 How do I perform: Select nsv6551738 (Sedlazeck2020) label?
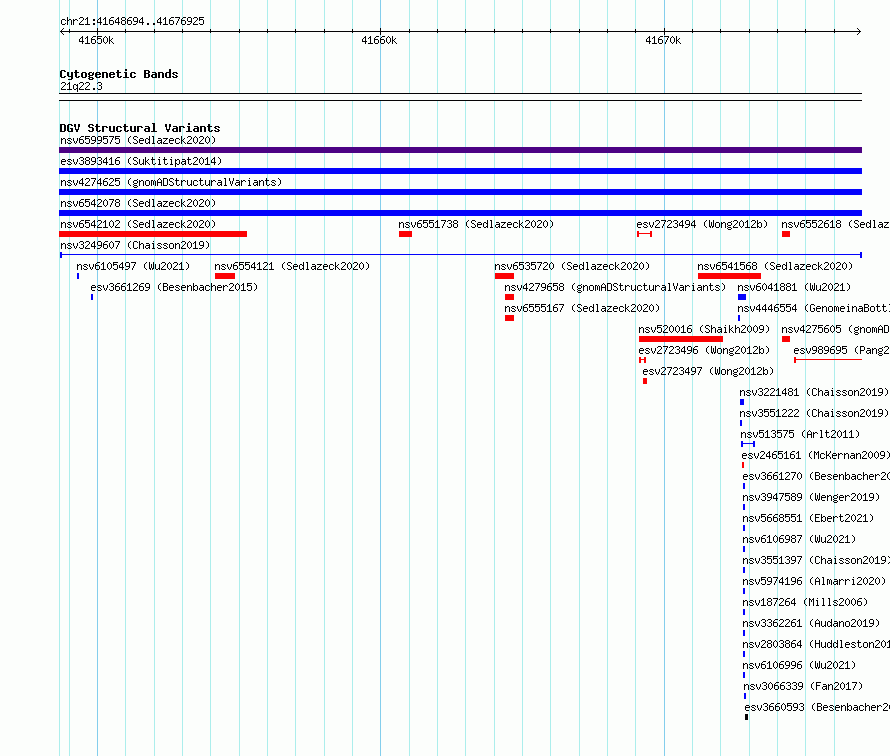pyautogui.click(x=476, y=224)
